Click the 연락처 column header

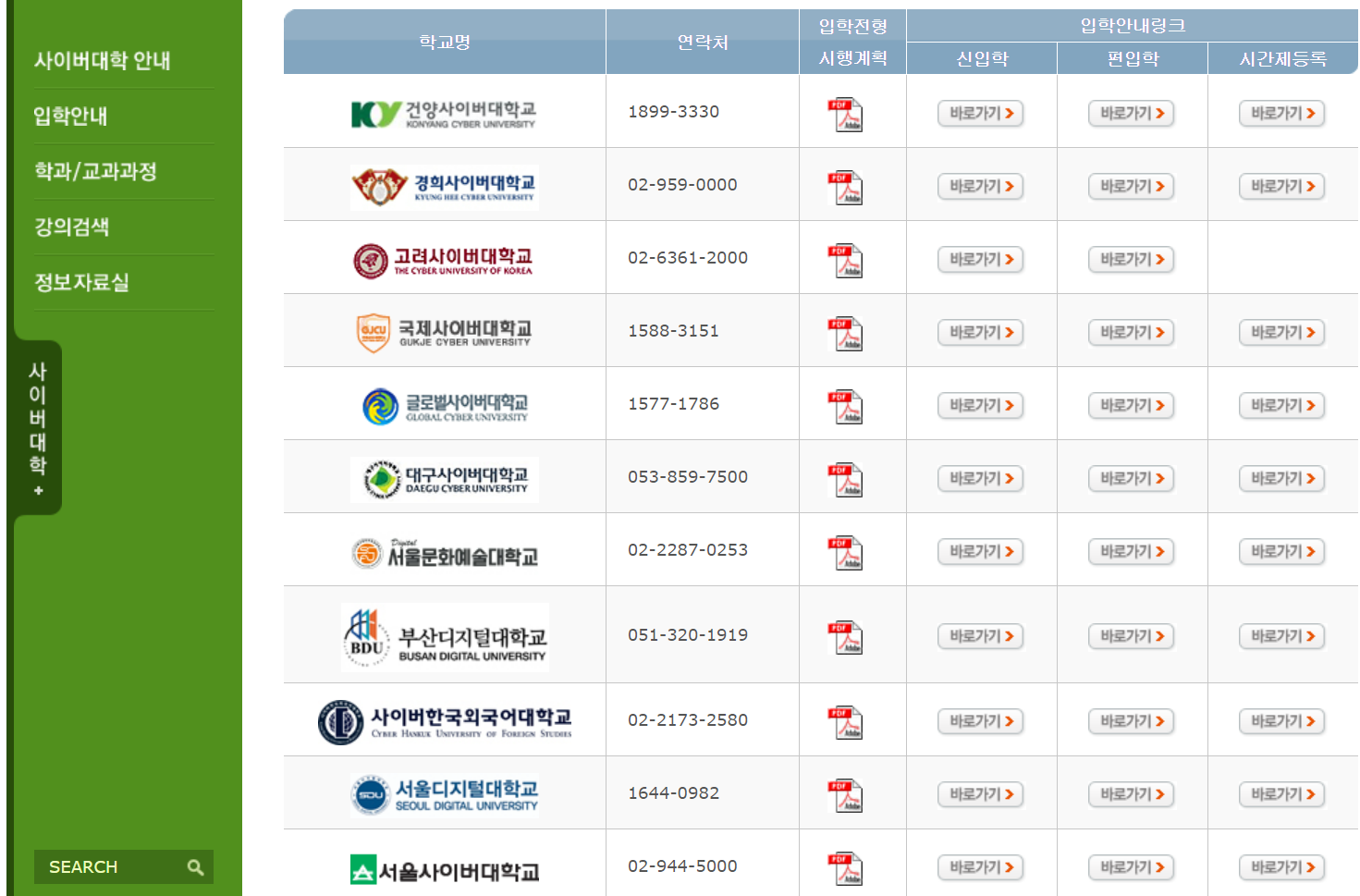pos(703,42)
